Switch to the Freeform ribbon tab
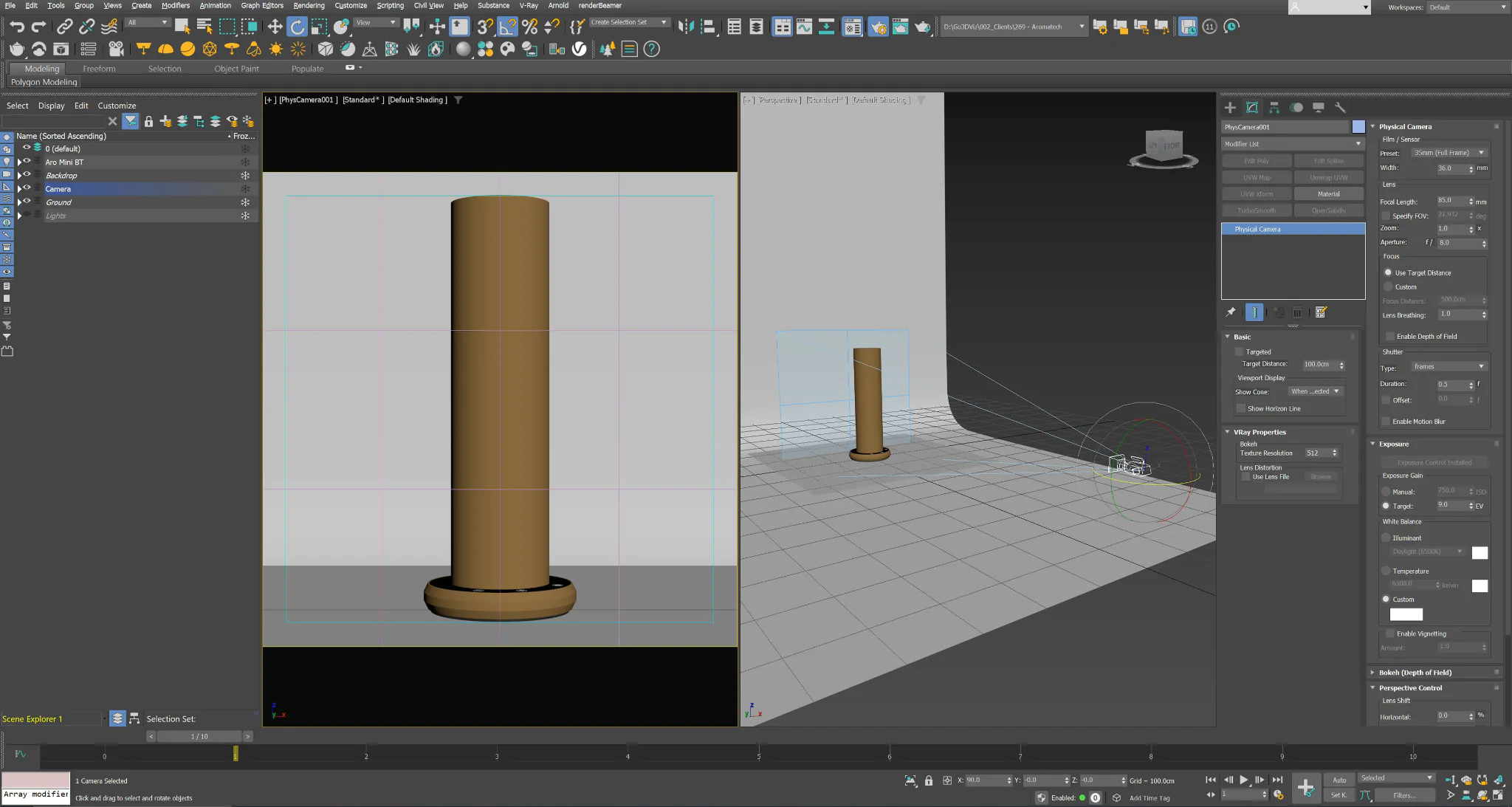The image size is (1512, 807). [x=99, y=69]
